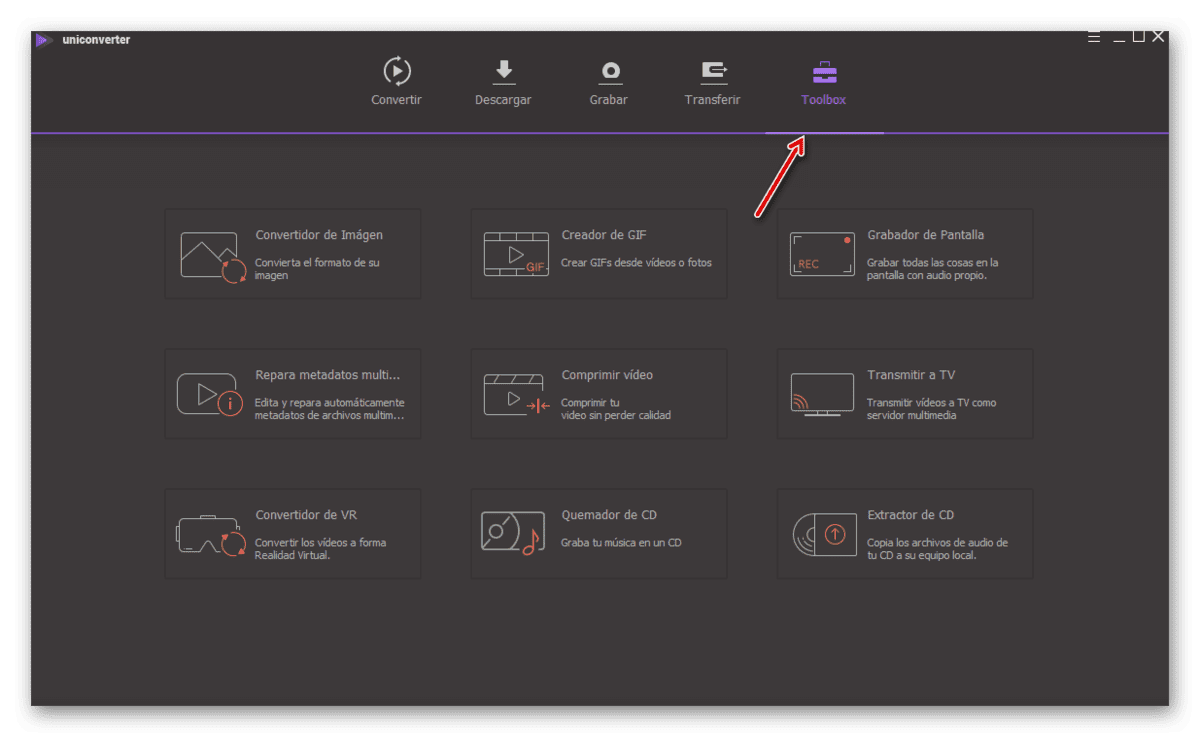The height and width of the screenshot is (737, 1200).
Task: Click the Extractor de CD description text
Action: click(937, 549)
